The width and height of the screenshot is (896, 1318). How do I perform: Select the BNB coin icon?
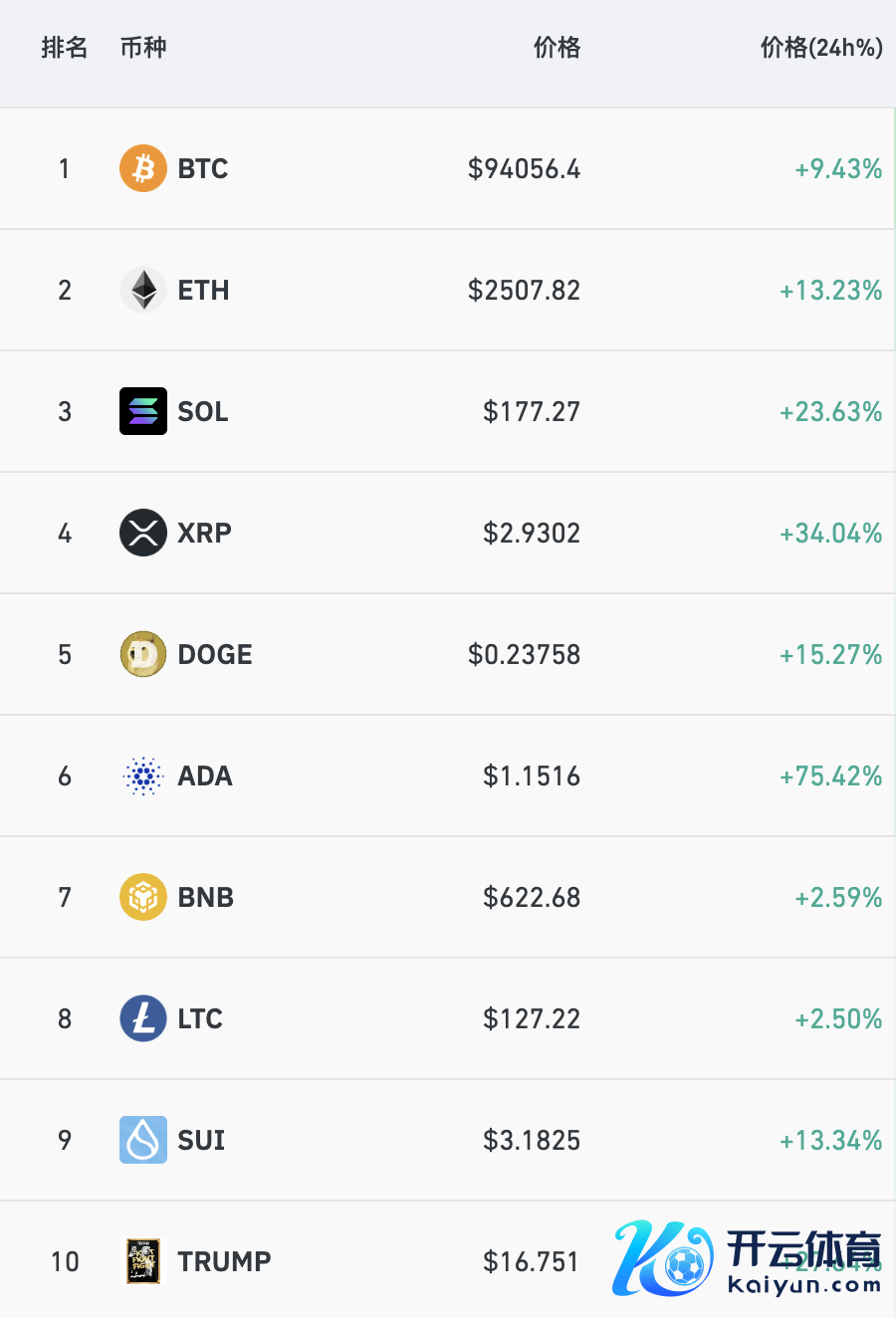point(143,897)
